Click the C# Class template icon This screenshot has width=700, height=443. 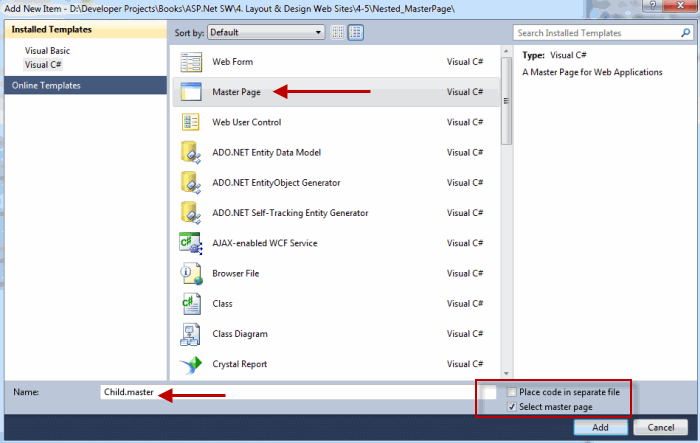(191, 304)
